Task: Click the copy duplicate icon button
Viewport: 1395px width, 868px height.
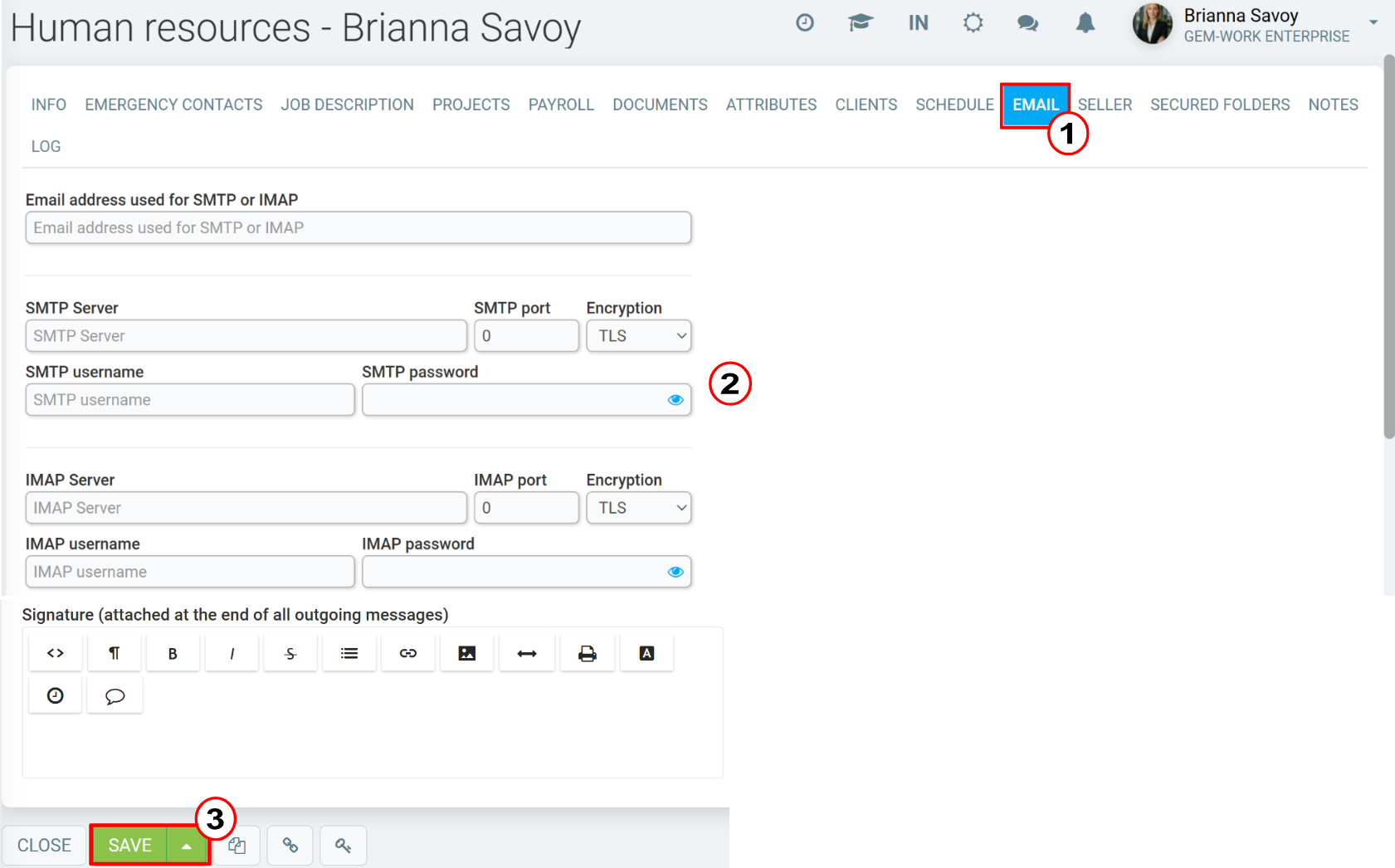Action: [x=237, y=846]
